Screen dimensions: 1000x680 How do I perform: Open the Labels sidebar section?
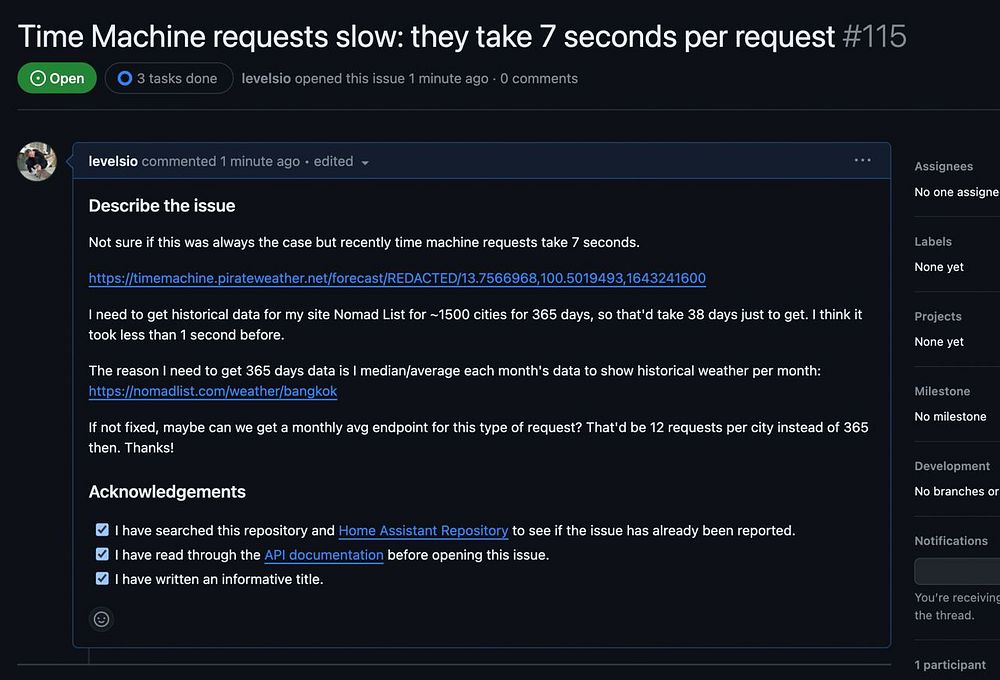click(933, 242)
